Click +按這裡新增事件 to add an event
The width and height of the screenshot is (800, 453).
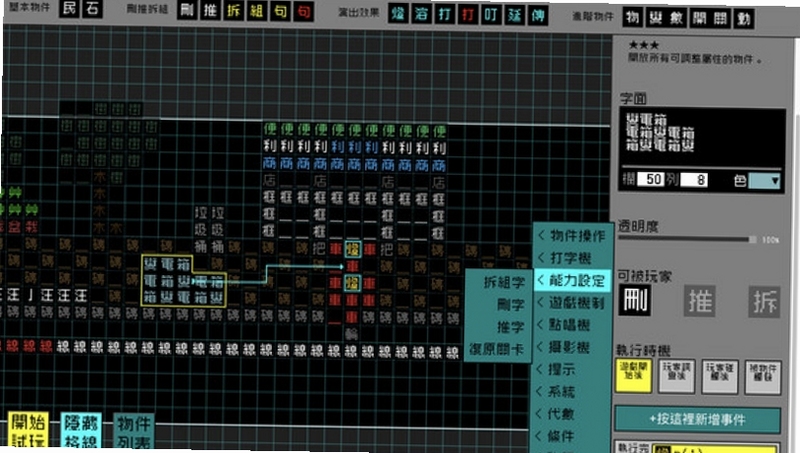click(x=697, y=419)
